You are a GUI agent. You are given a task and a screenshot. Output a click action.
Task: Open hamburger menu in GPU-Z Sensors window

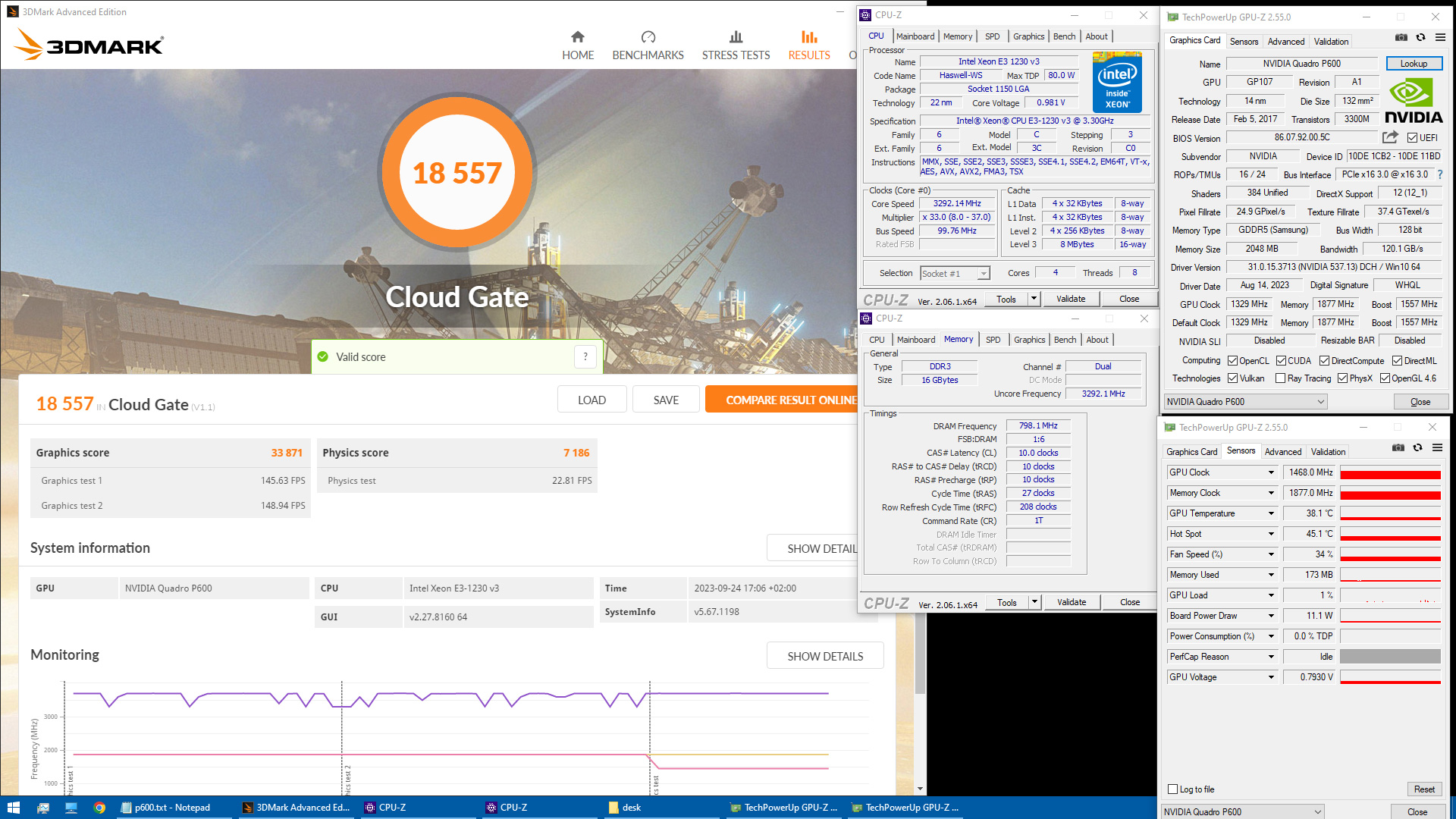(x=1437, y=448)
